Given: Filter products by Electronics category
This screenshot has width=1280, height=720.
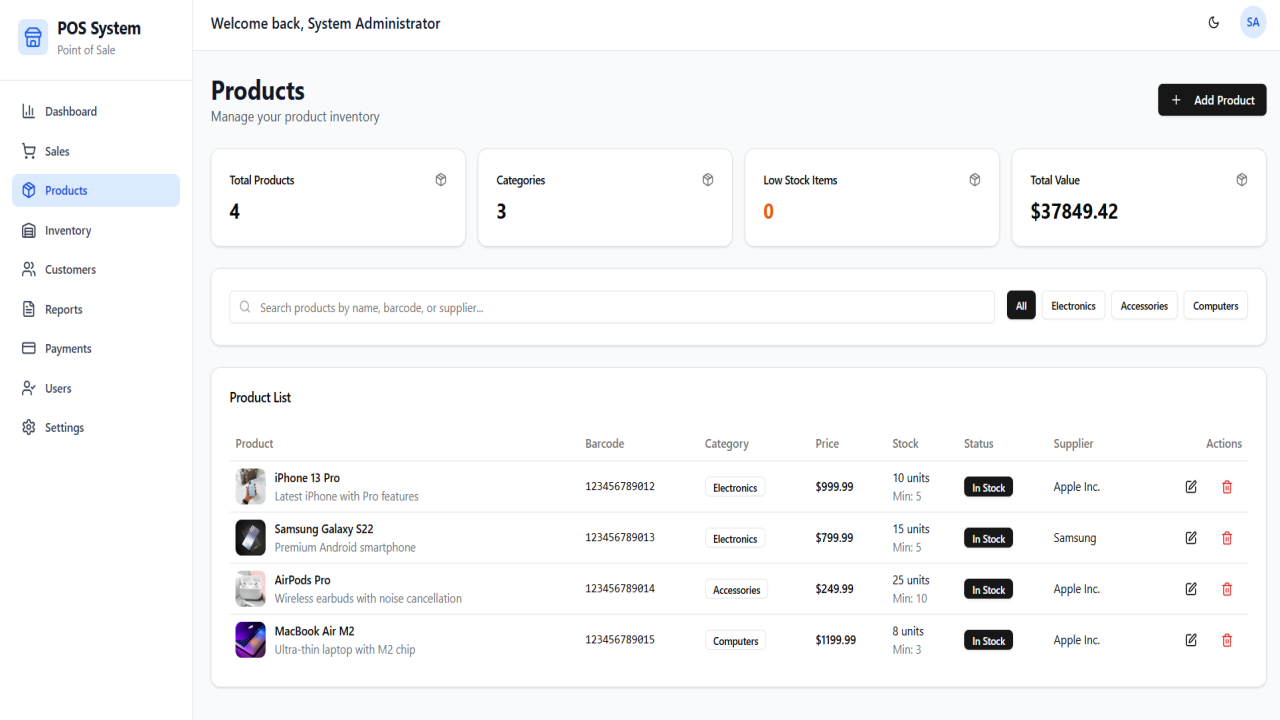Looking at the screenshot, I should coord(1073,306).
